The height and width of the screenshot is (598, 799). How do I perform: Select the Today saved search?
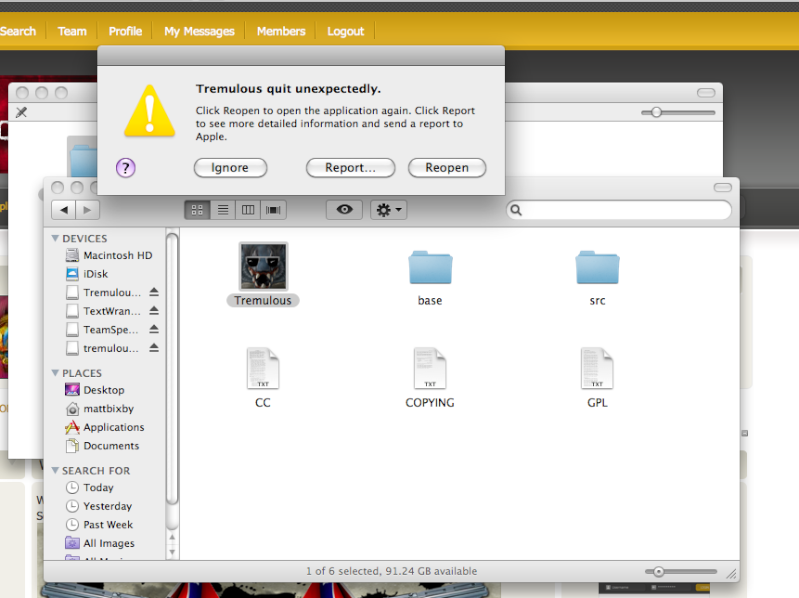[90, 487]
